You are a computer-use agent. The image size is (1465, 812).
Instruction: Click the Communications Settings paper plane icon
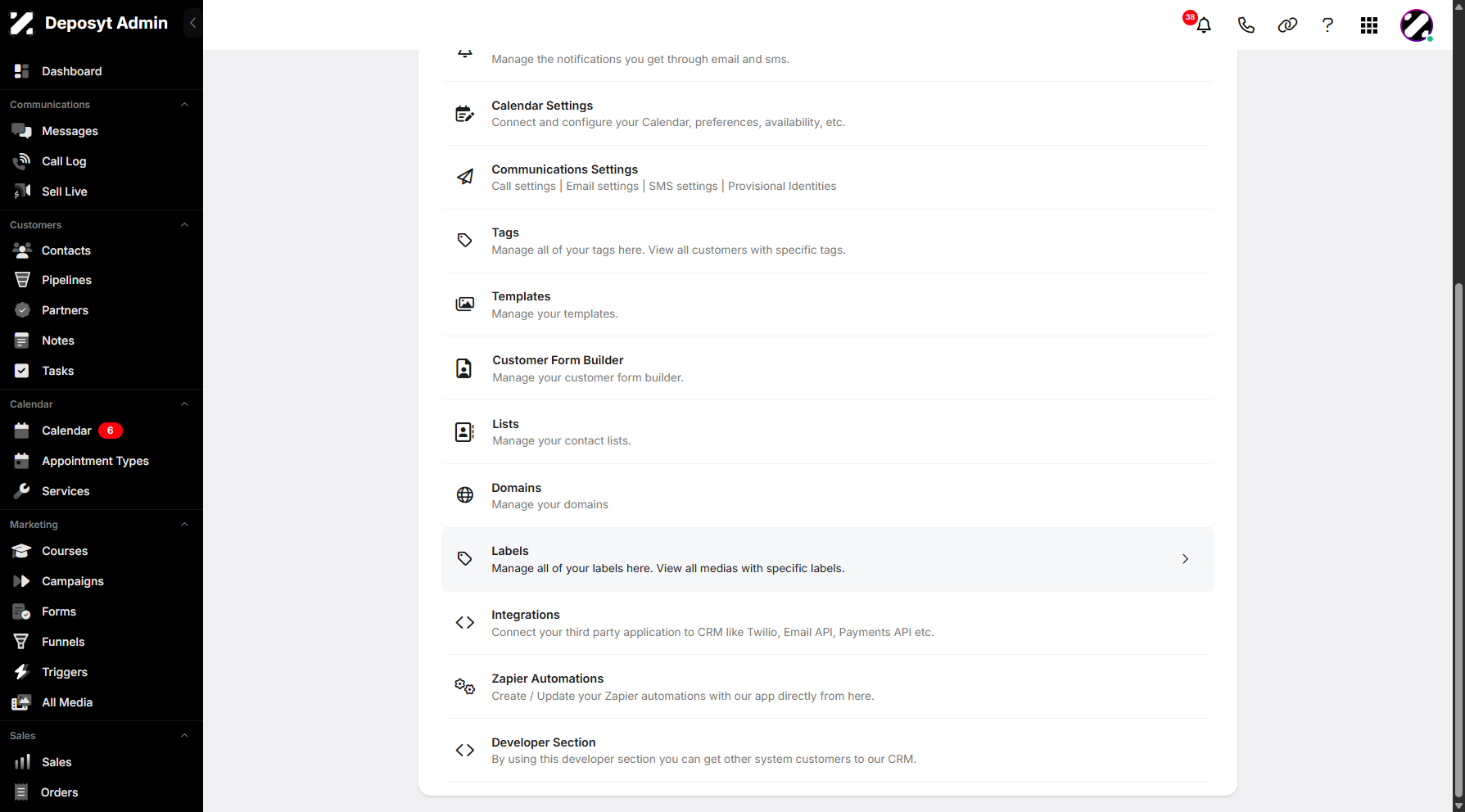464,177
